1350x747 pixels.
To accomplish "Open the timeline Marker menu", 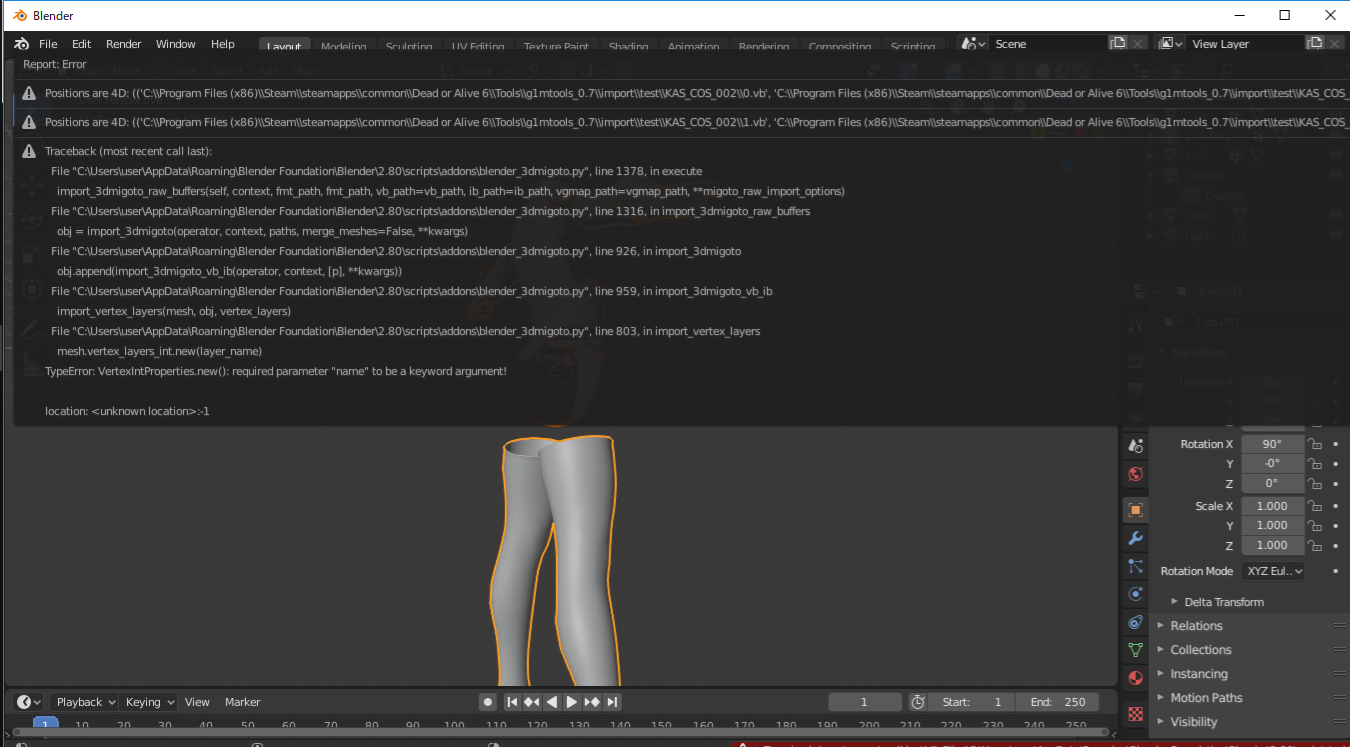I will pos(242,702).
